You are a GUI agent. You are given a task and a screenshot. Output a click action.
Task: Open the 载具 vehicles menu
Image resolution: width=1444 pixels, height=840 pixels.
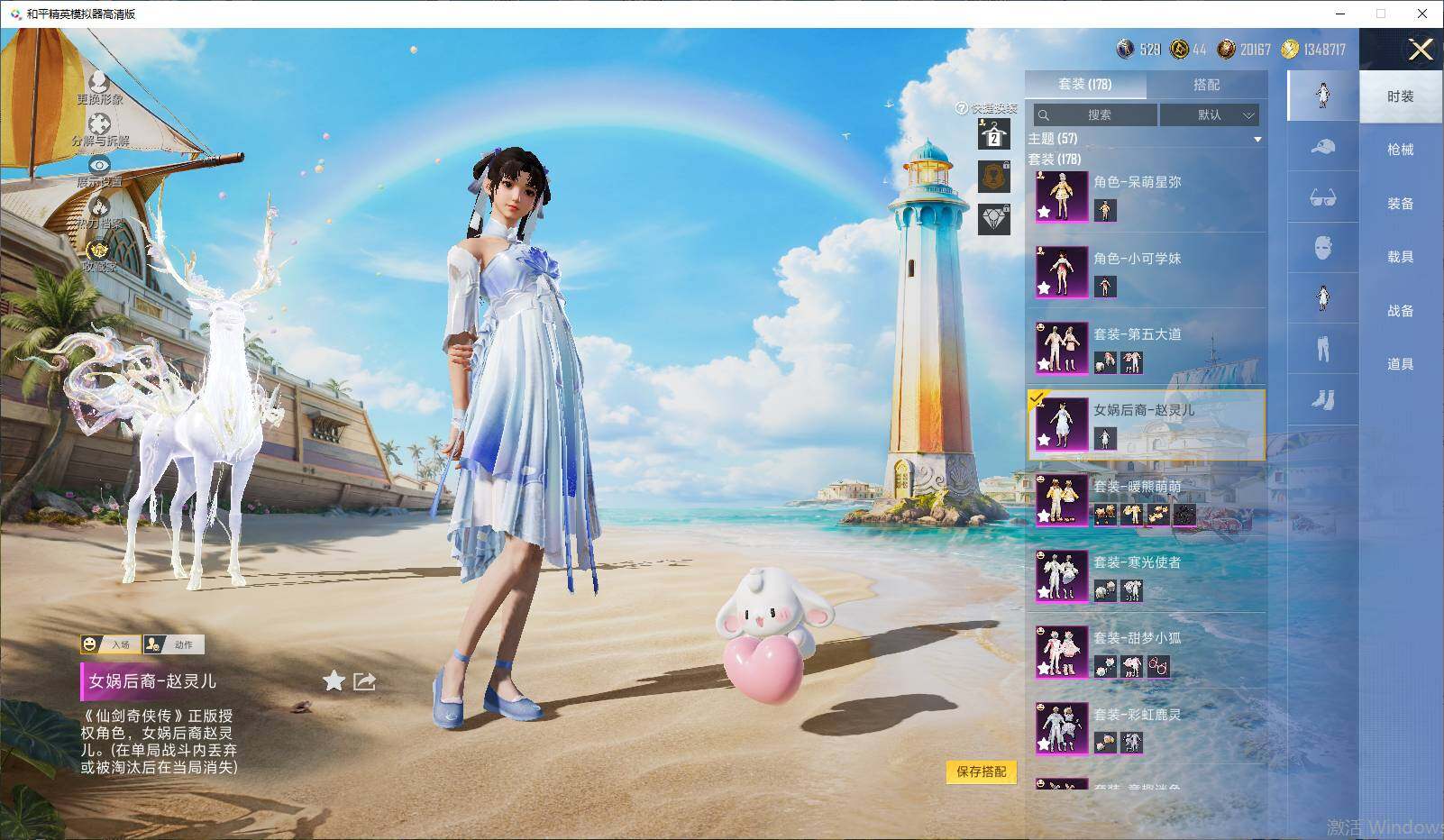[1401, 257]
